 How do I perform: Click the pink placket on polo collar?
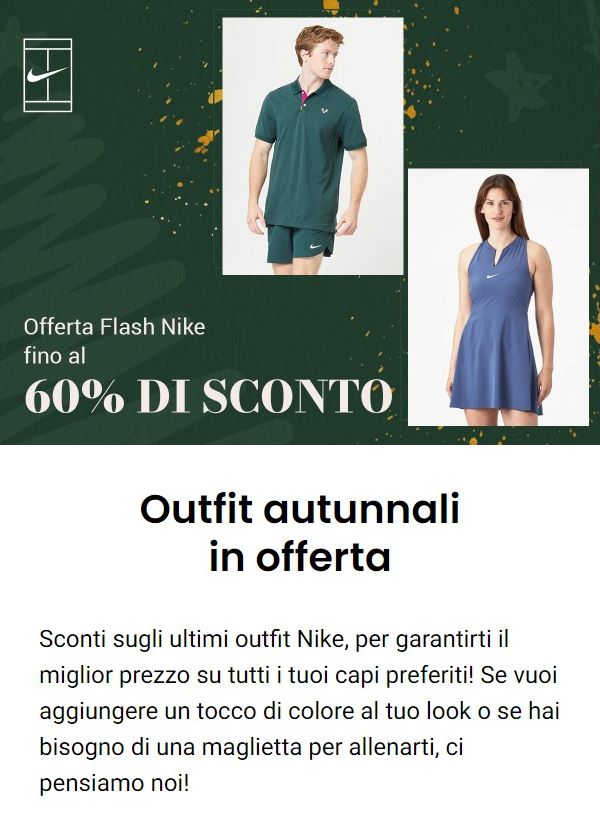pyautogui.click(x=304, y=95)
